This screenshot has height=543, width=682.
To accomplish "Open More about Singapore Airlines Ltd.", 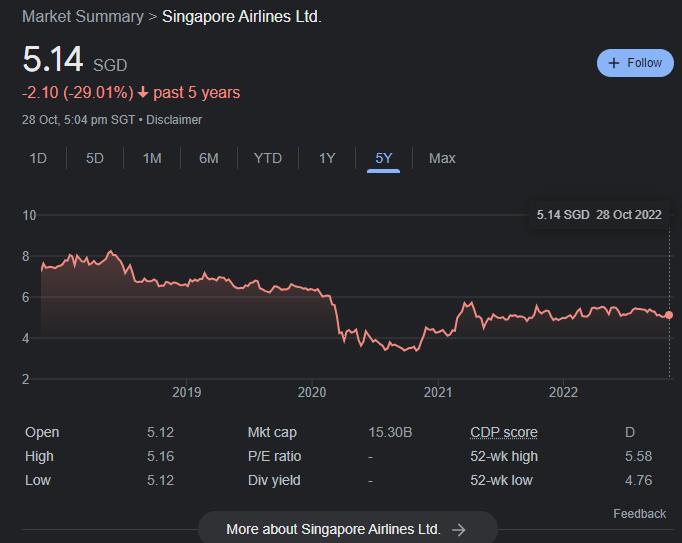I will point(348,529).
